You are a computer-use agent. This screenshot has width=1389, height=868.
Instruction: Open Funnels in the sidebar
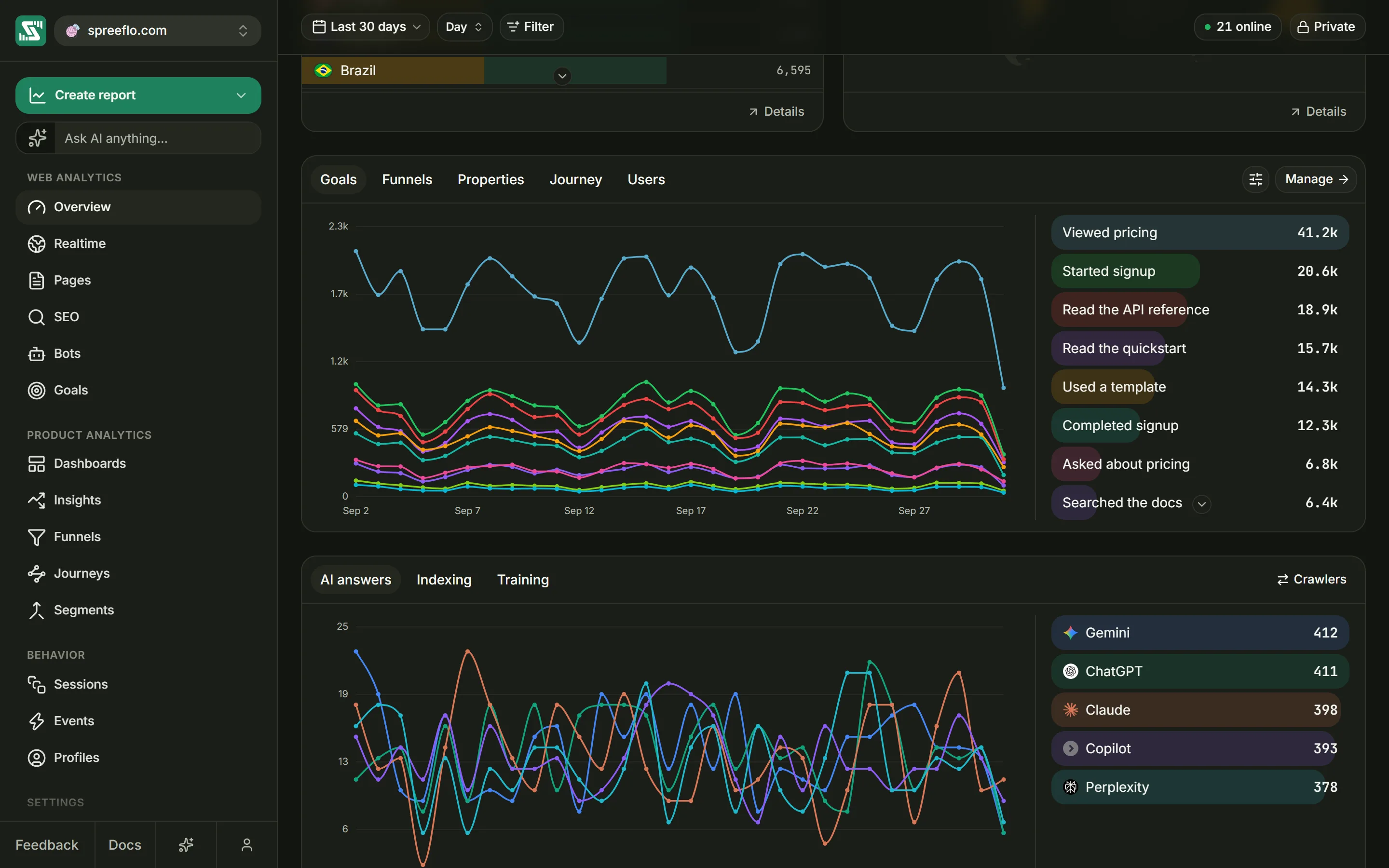(x=138, y=537)
